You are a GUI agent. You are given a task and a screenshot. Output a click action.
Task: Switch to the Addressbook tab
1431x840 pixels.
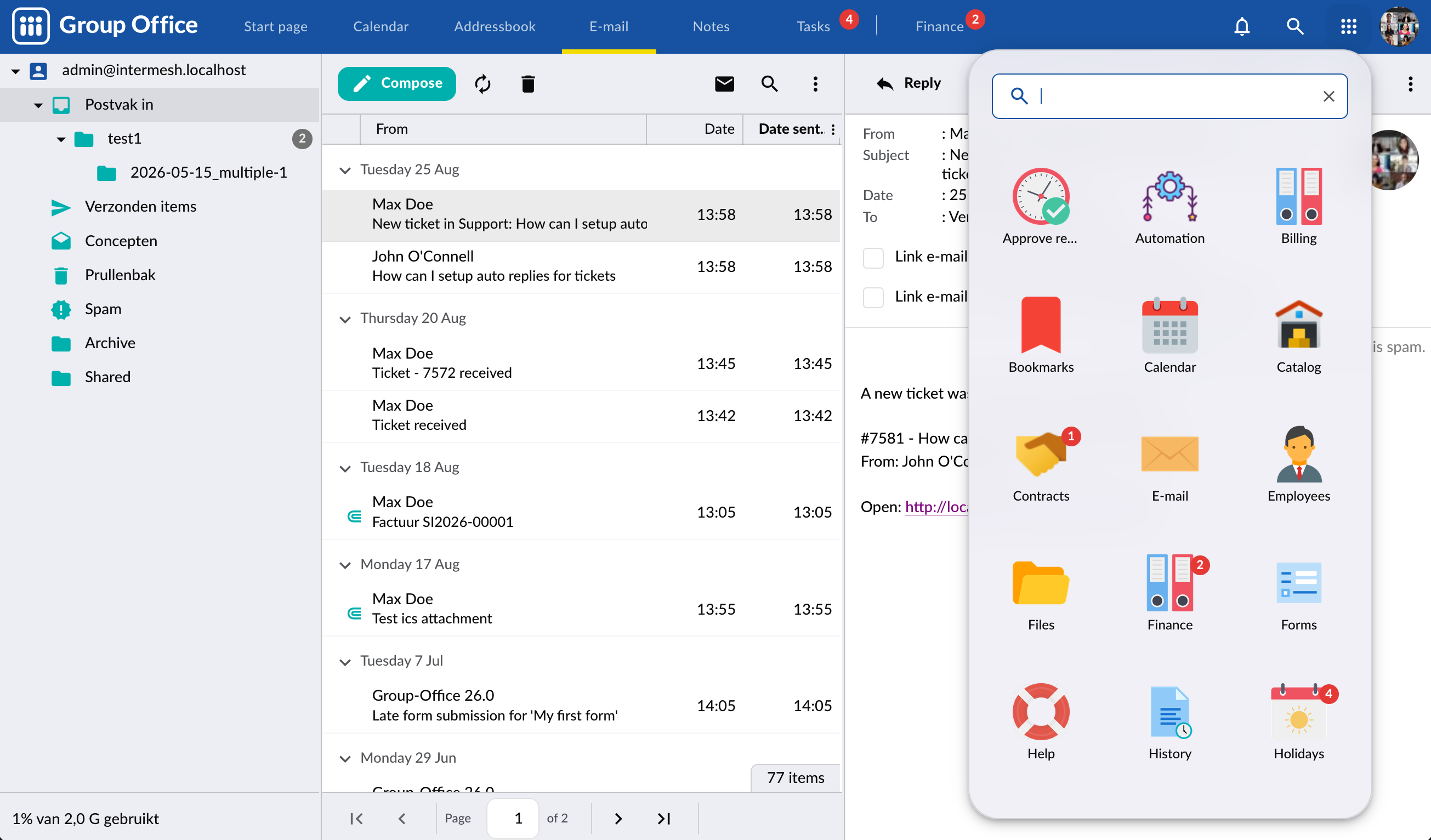pyautogui.click(x=494, y=26)
